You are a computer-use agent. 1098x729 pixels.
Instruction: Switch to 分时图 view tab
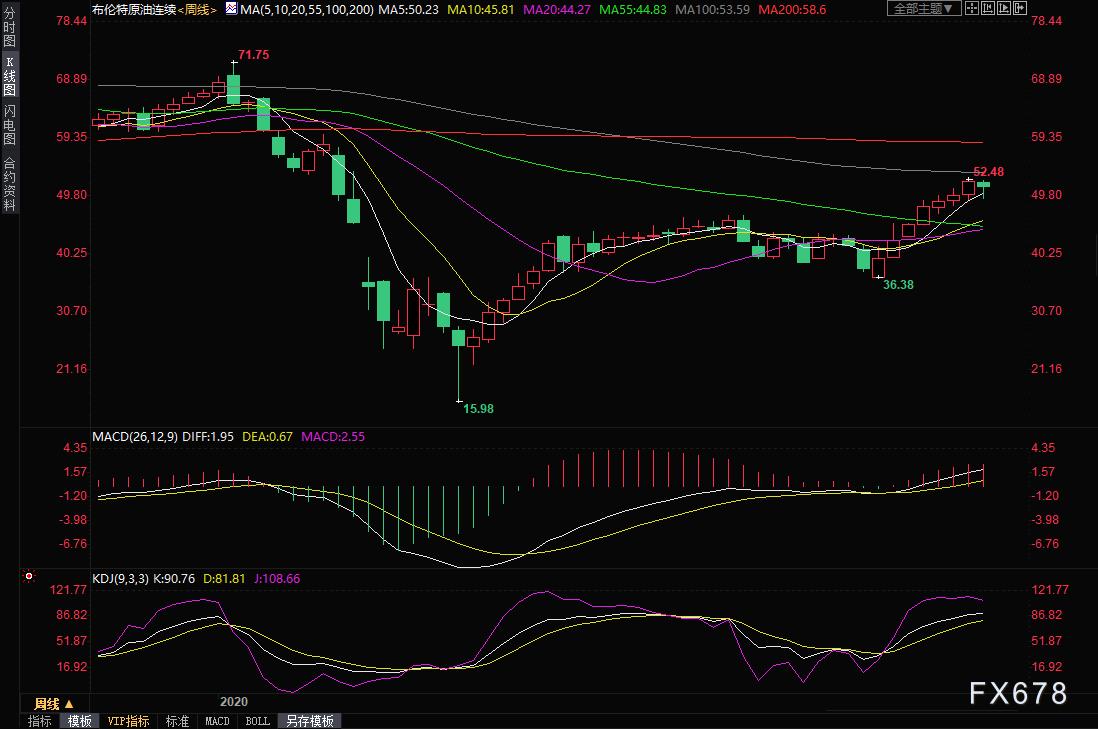pos(9,35)
